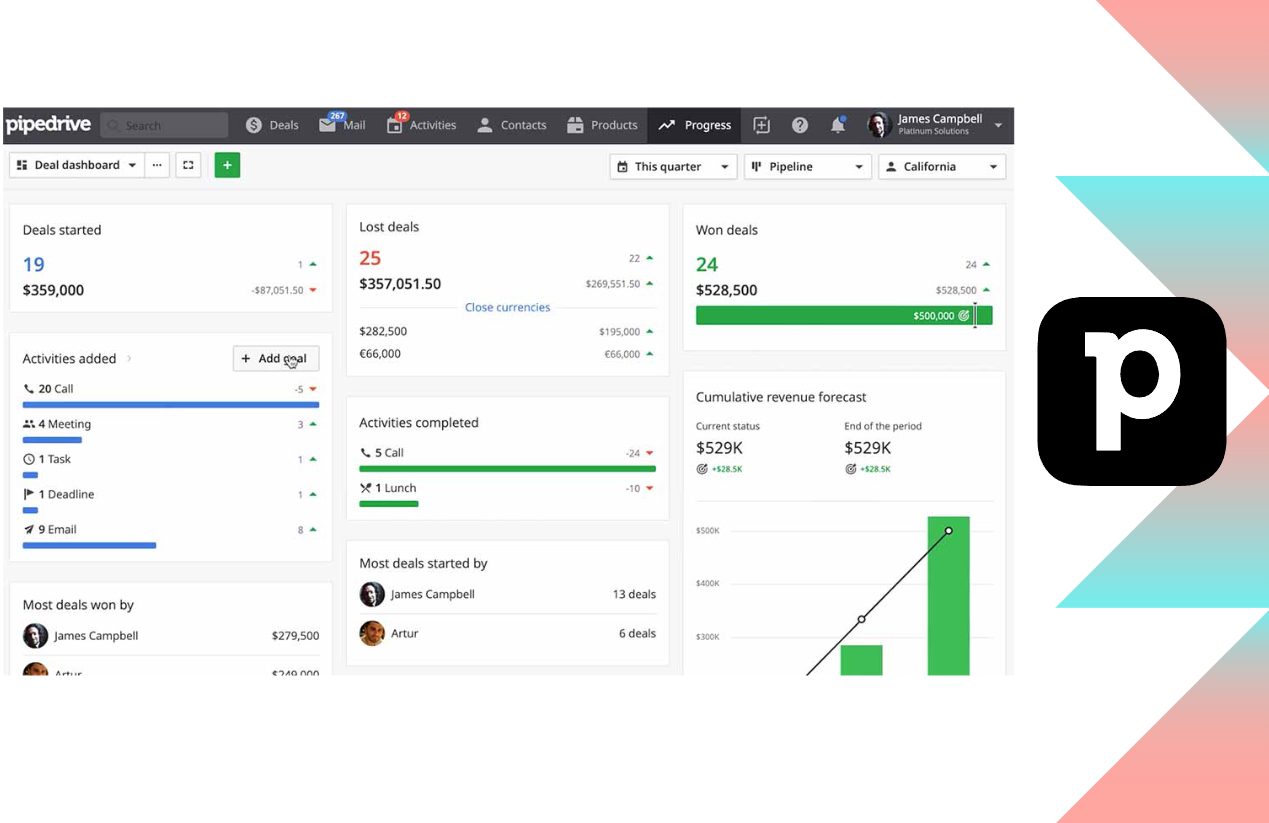Click the 1 Lunch row in Activities completed

(x=508, y=494)
